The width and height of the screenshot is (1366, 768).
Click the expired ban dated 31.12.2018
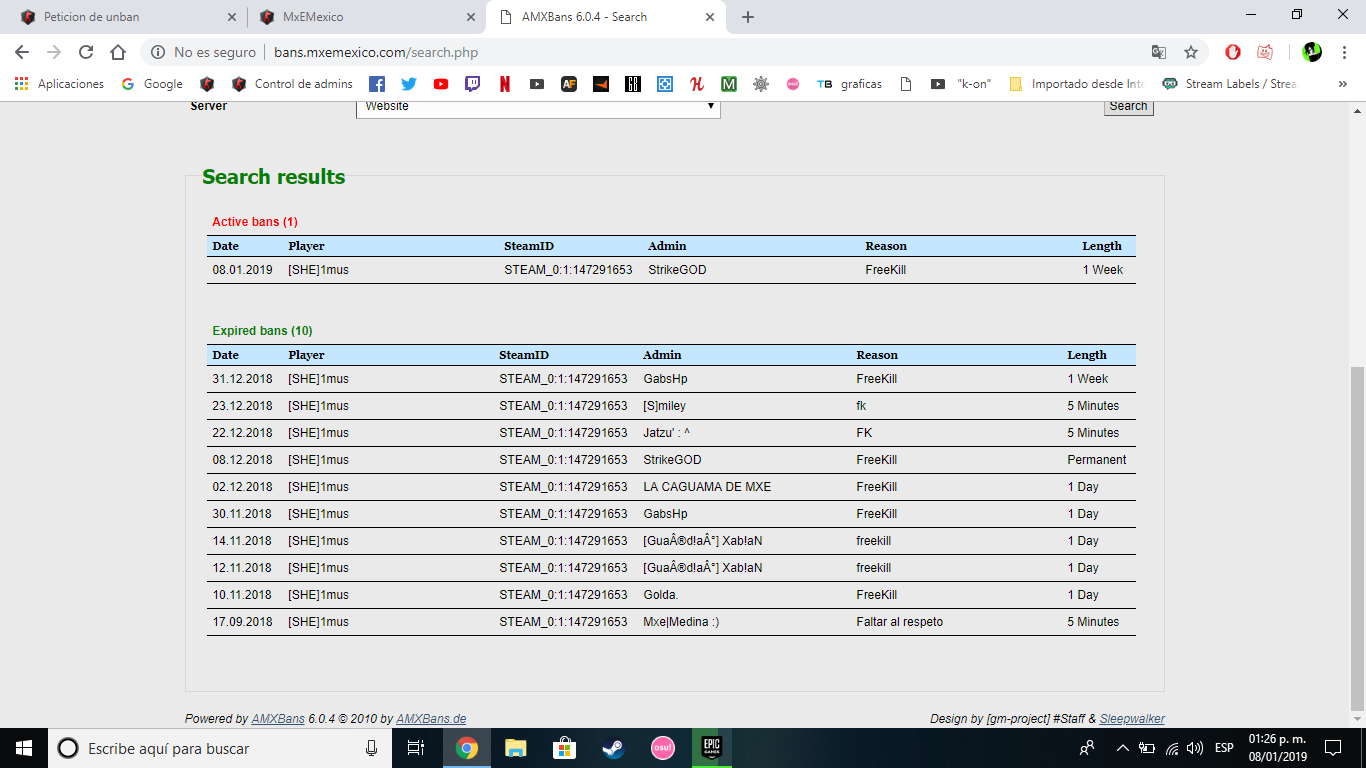(671, 379)
